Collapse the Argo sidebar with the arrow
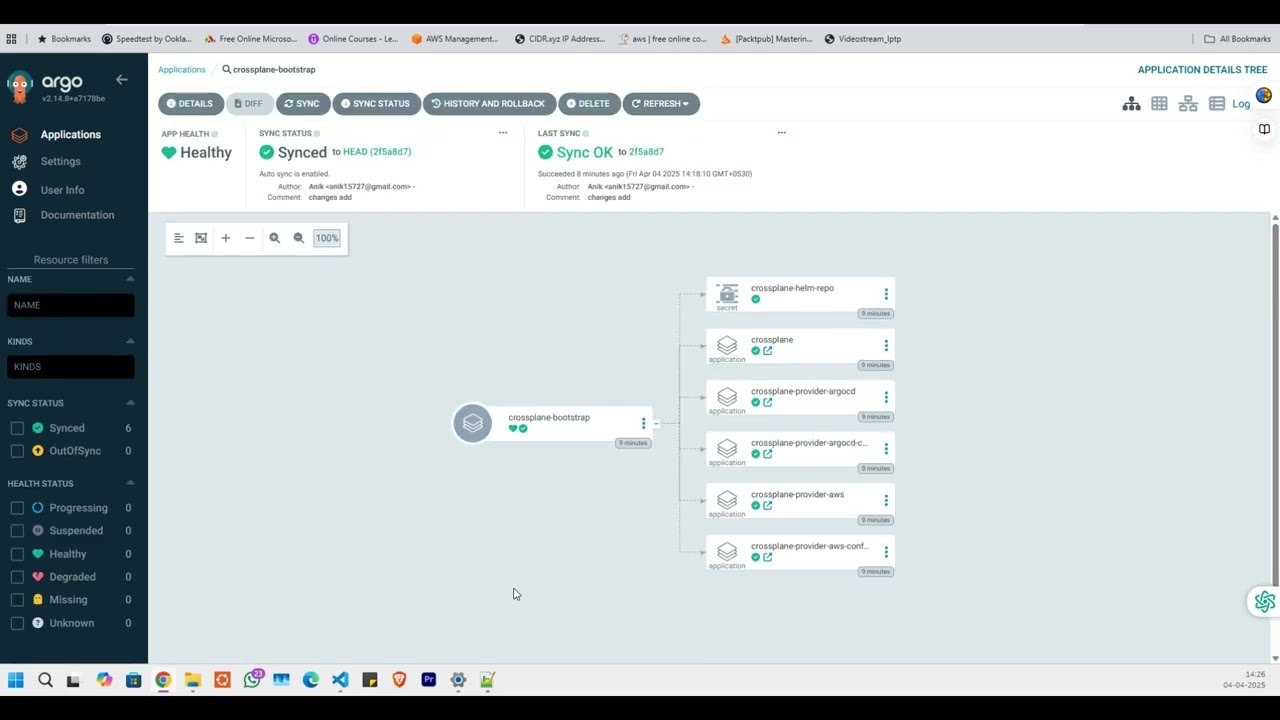Viewport: 1280px width, 720px height. [121, 80]
